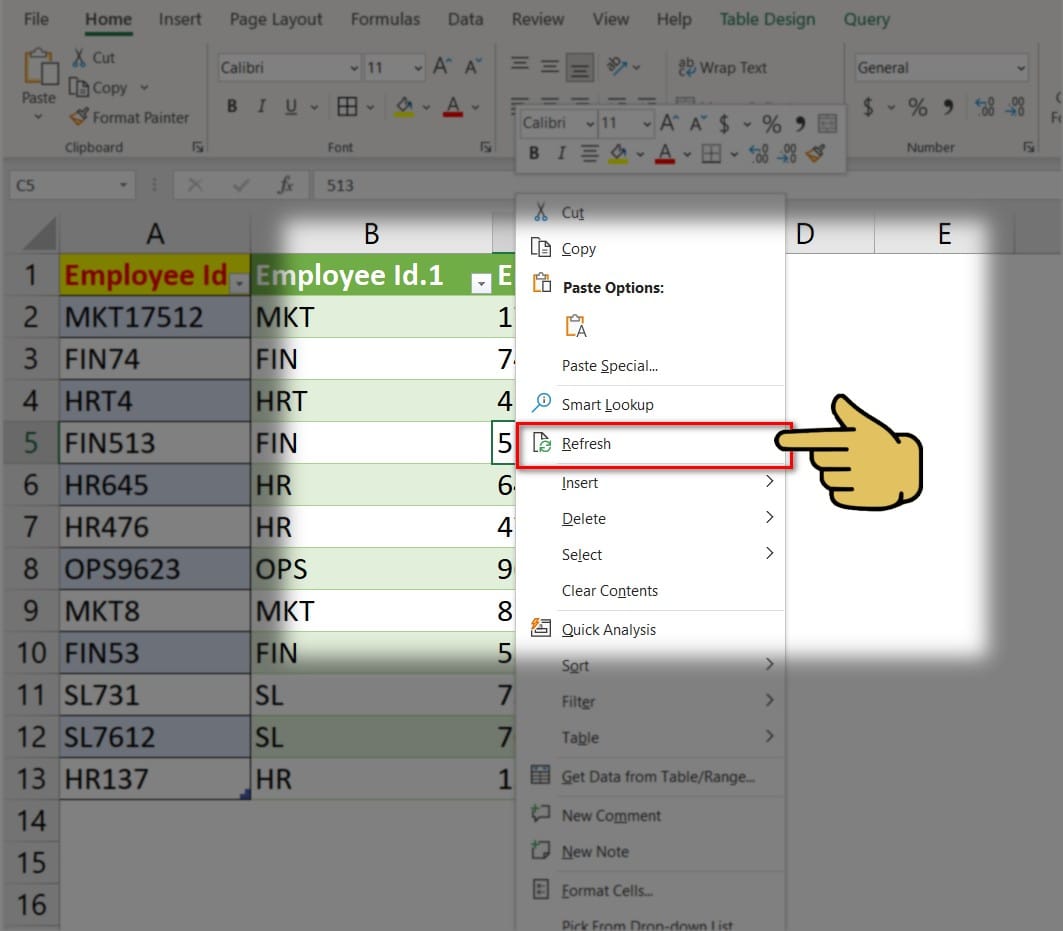
Task: Toggle Wrap Text in the ribbon
Action: pos(722,68)
